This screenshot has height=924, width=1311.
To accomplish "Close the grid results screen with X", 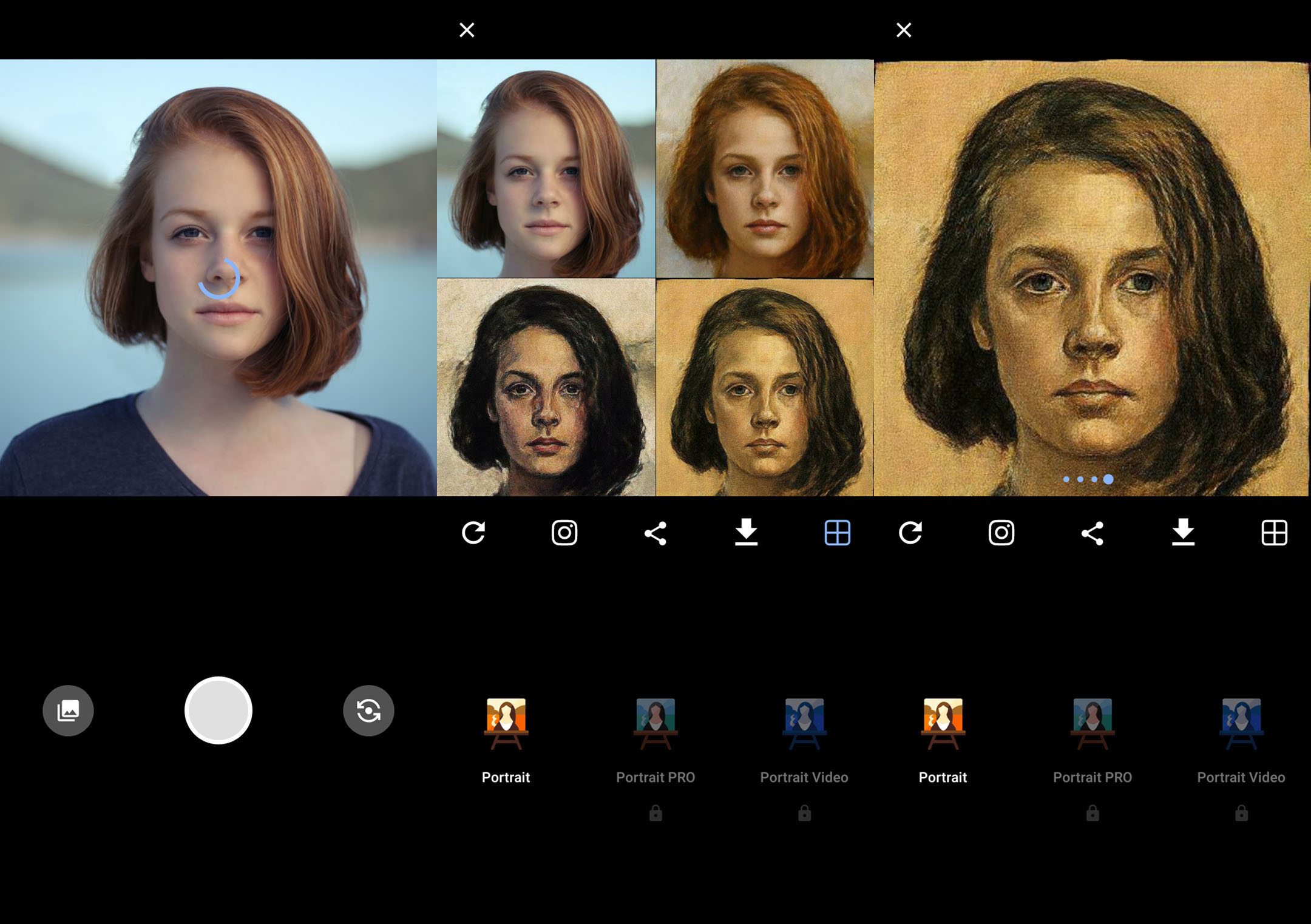I will tap(467, 30).
